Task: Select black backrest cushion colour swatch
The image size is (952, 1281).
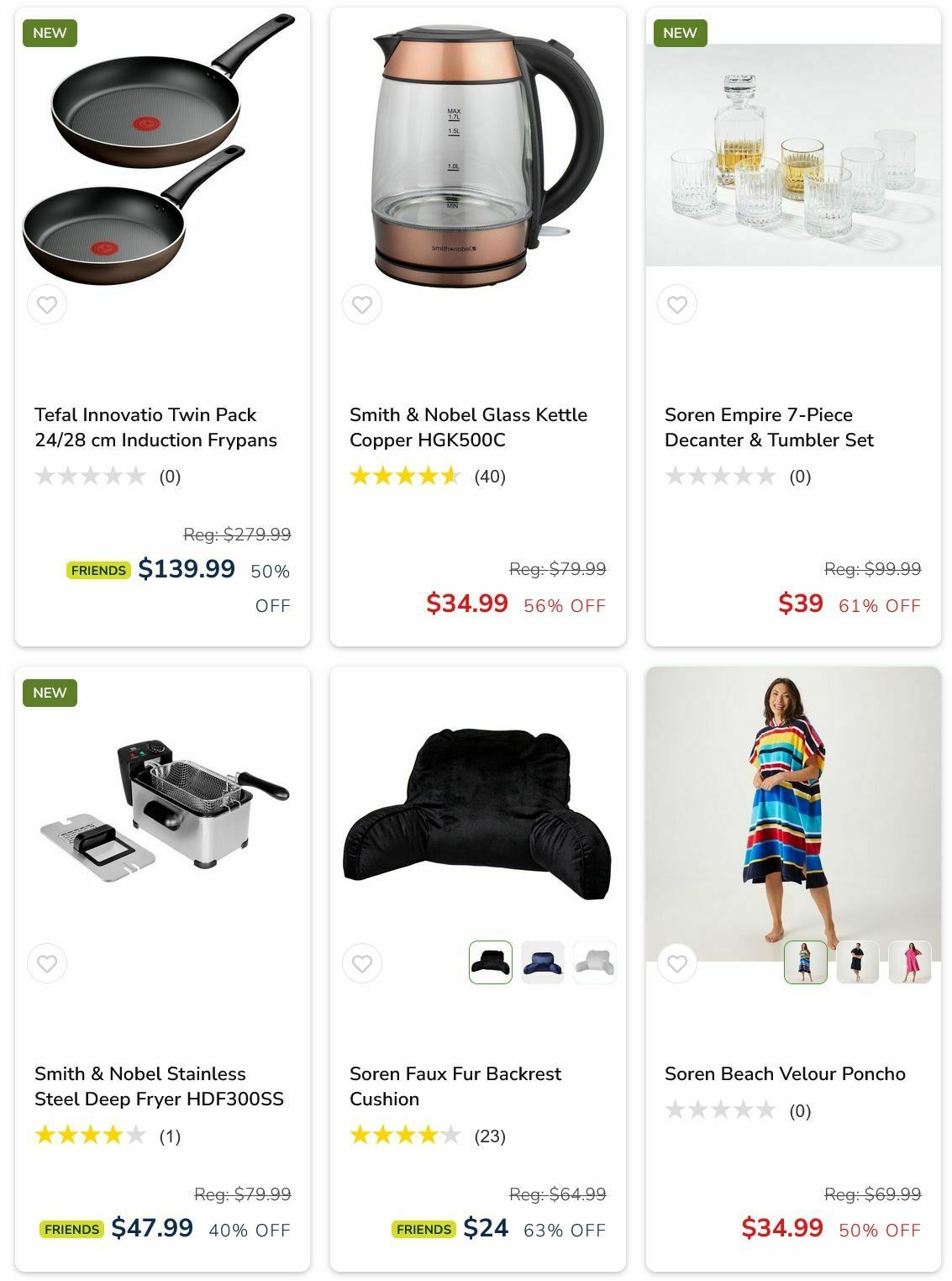Action: [x=491, y=962]
